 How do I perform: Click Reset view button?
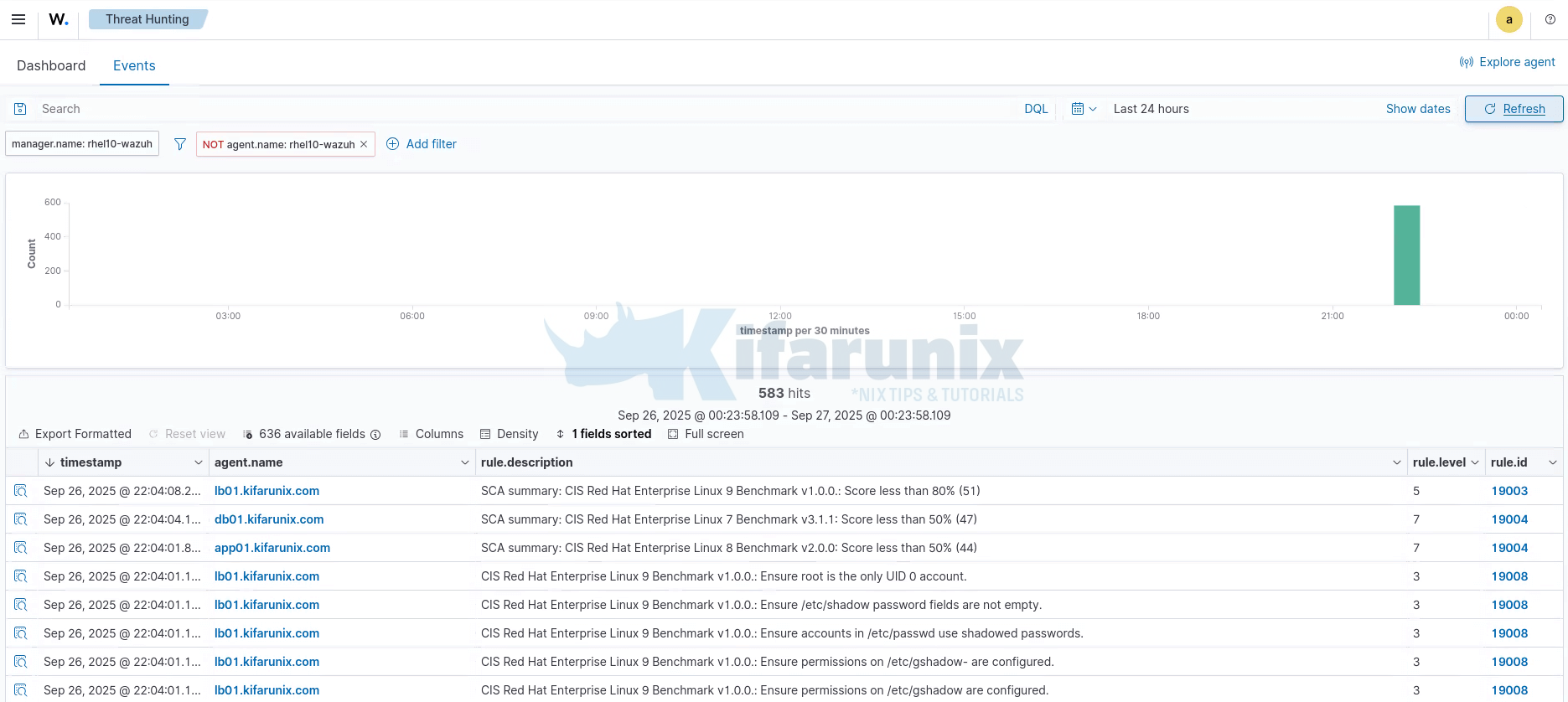click(x=187, y=434)
